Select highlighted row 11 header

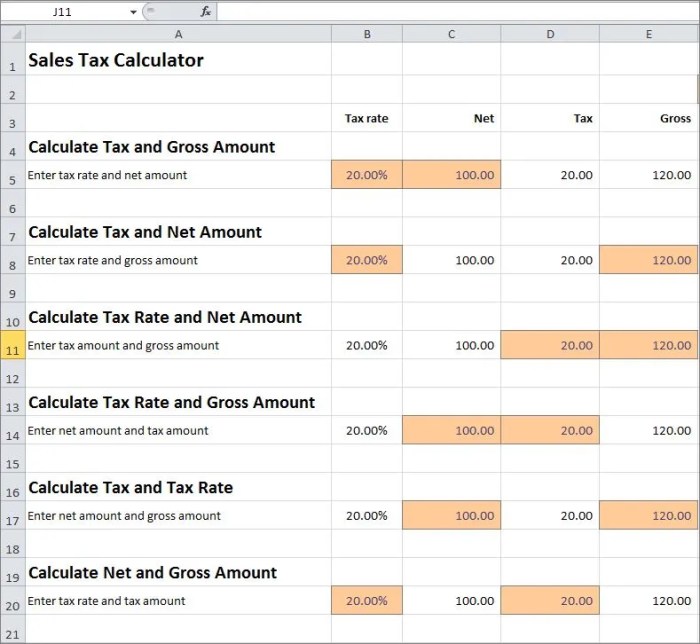click(13, 345)
